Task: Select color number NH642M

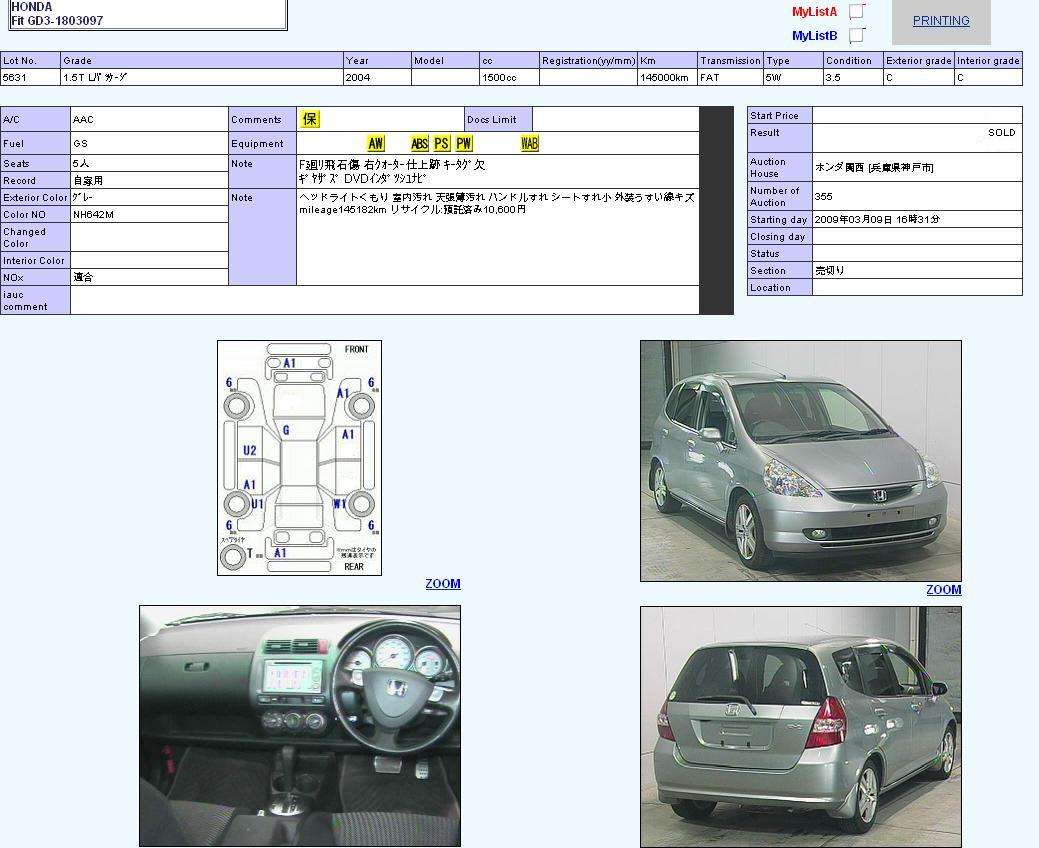Action: [x=93, y=215]
